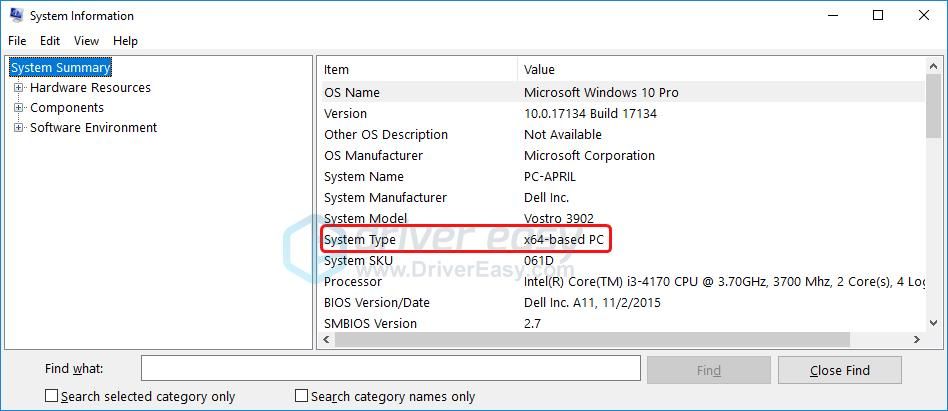
Task: Click the Close Find button
Action: click(x=839, y=370)
